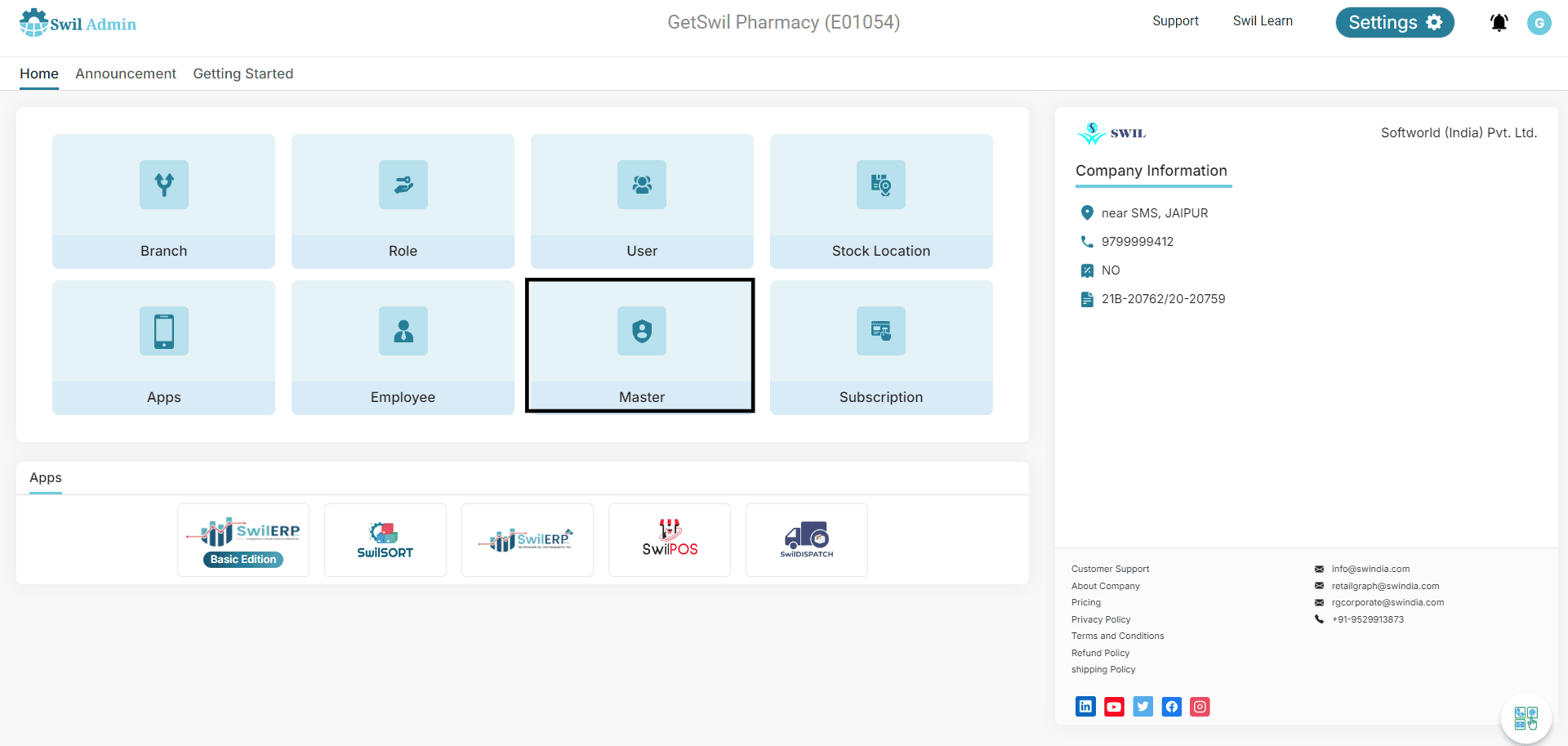Open the Support link in header
This screenshot has width=1568, height=746.
point(1175,21)
